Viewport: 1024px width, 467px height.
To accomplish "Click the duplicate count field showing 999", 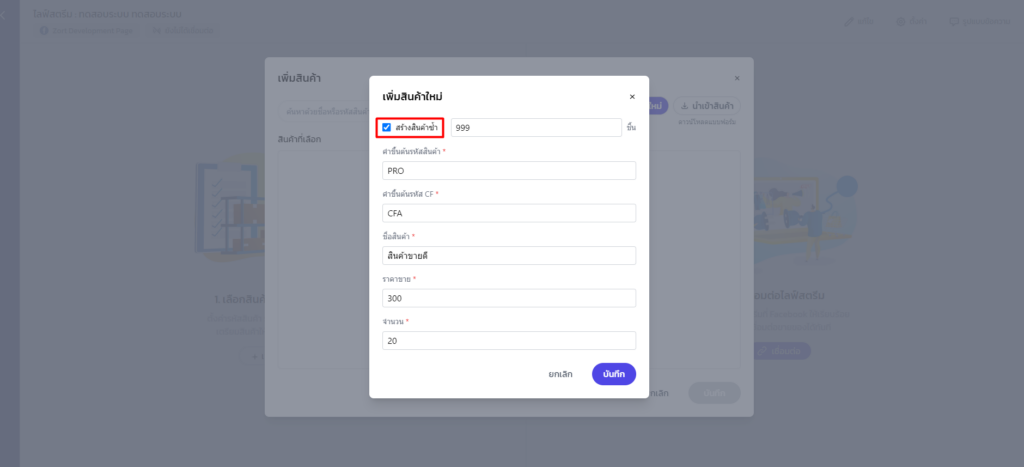I will pyautogui.click(x=536, y=127).
